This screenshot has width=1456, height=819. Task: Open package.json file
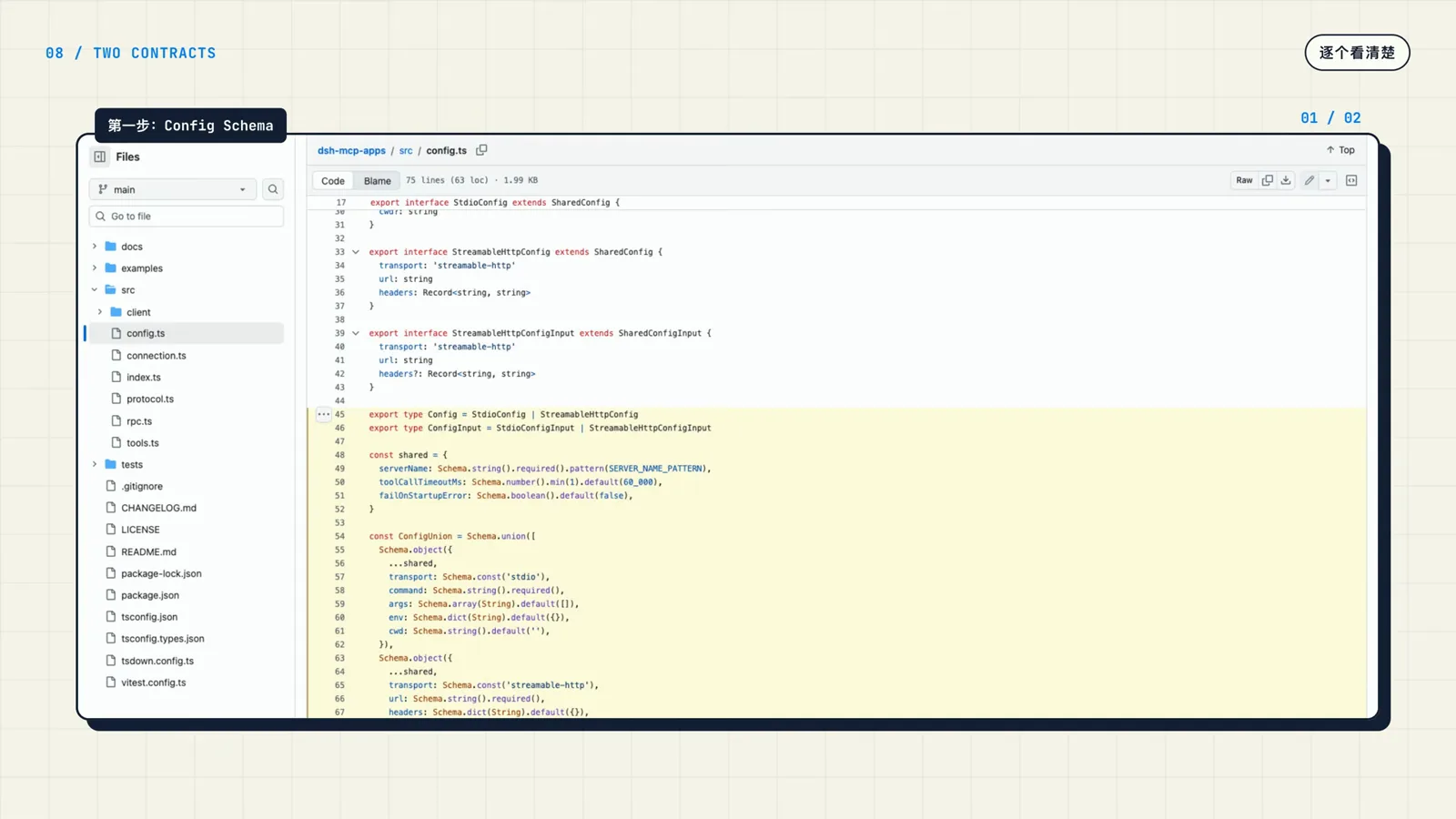[150, 596]
